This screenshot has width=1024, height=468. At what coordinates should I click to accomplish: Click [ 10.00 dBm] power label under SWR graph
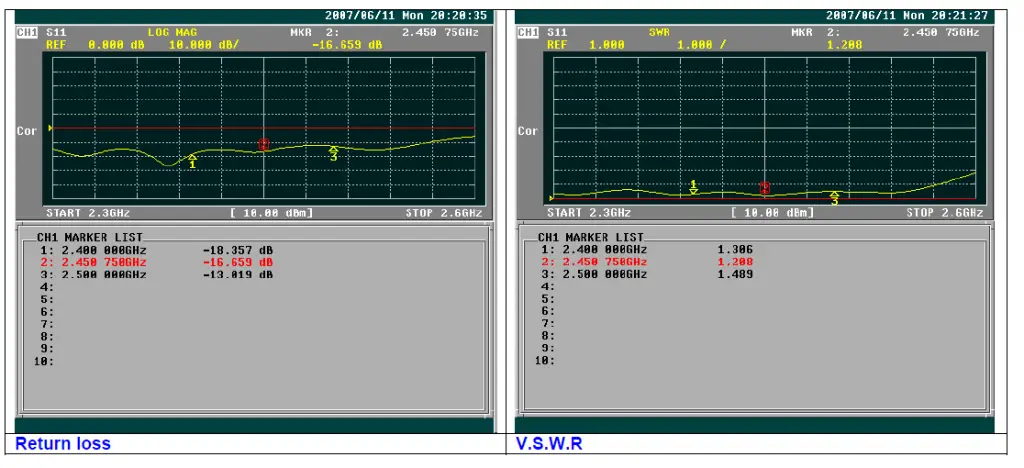pyautogui.click(x=772, y=213)
